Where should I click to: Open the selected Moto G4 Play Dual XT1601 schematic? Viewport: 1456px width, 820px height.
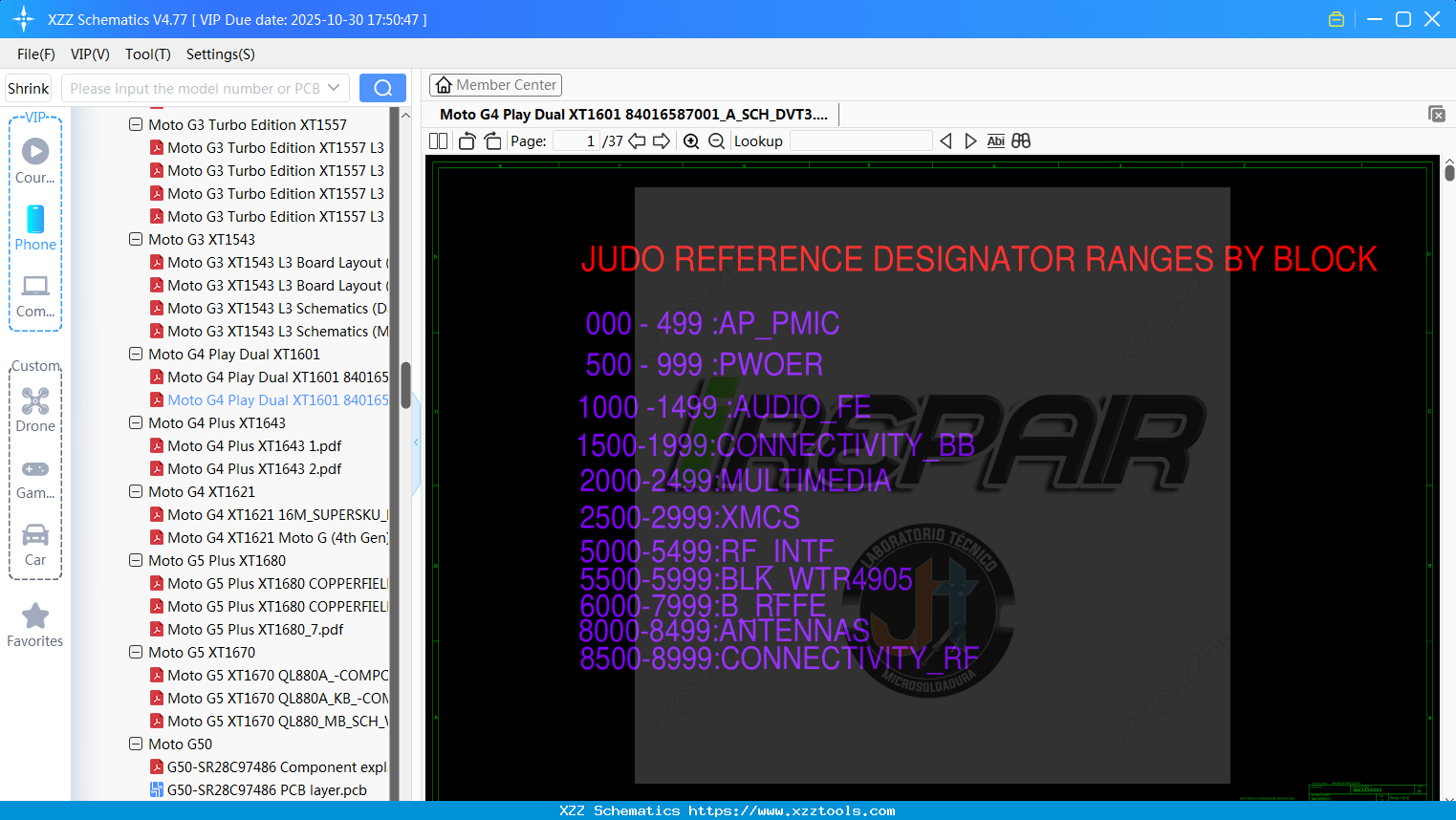(278, 400)
